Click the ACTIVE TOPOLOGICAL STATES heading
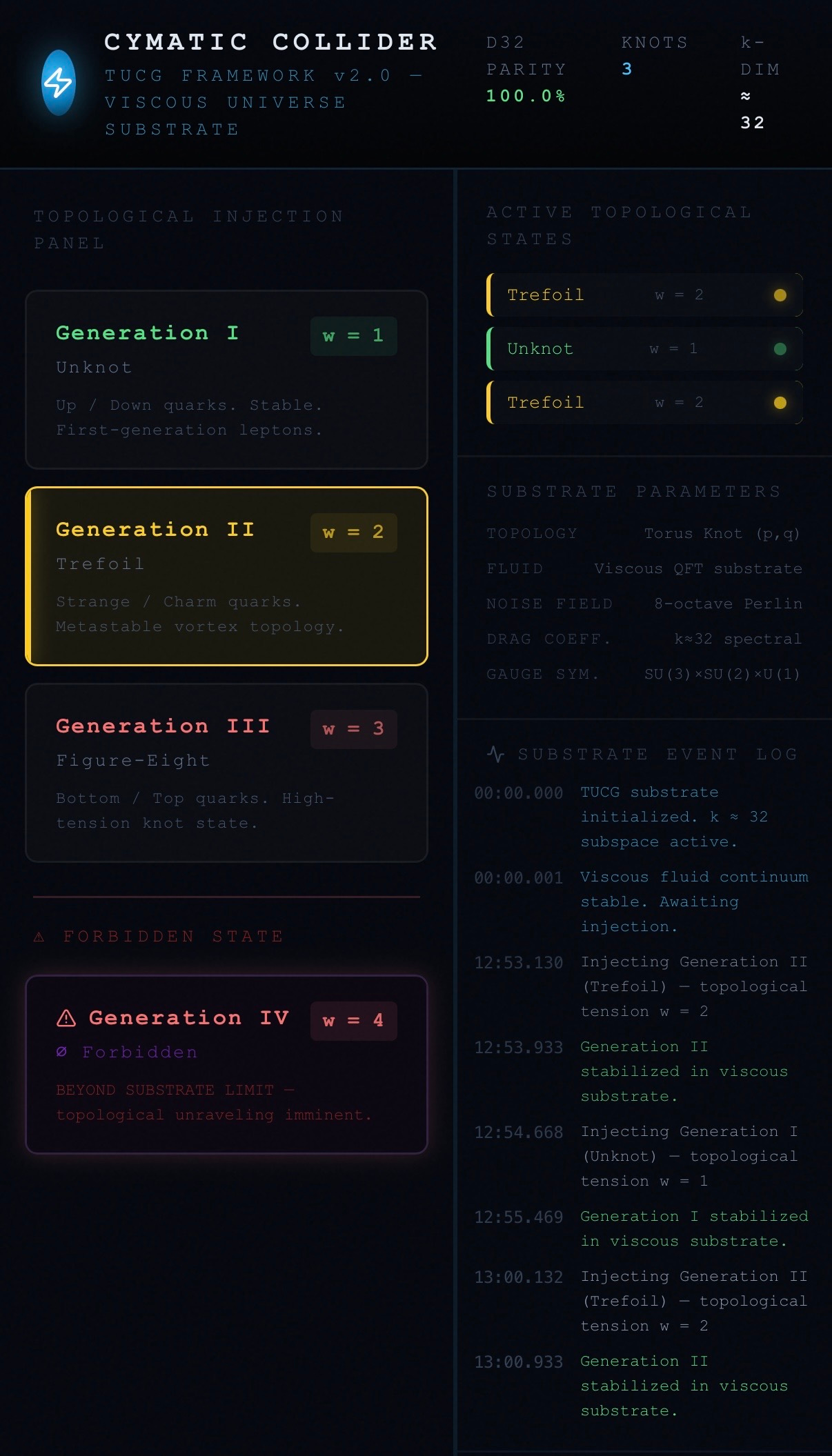The height and width of the screenshot is (1456, 832). point(619,226)
